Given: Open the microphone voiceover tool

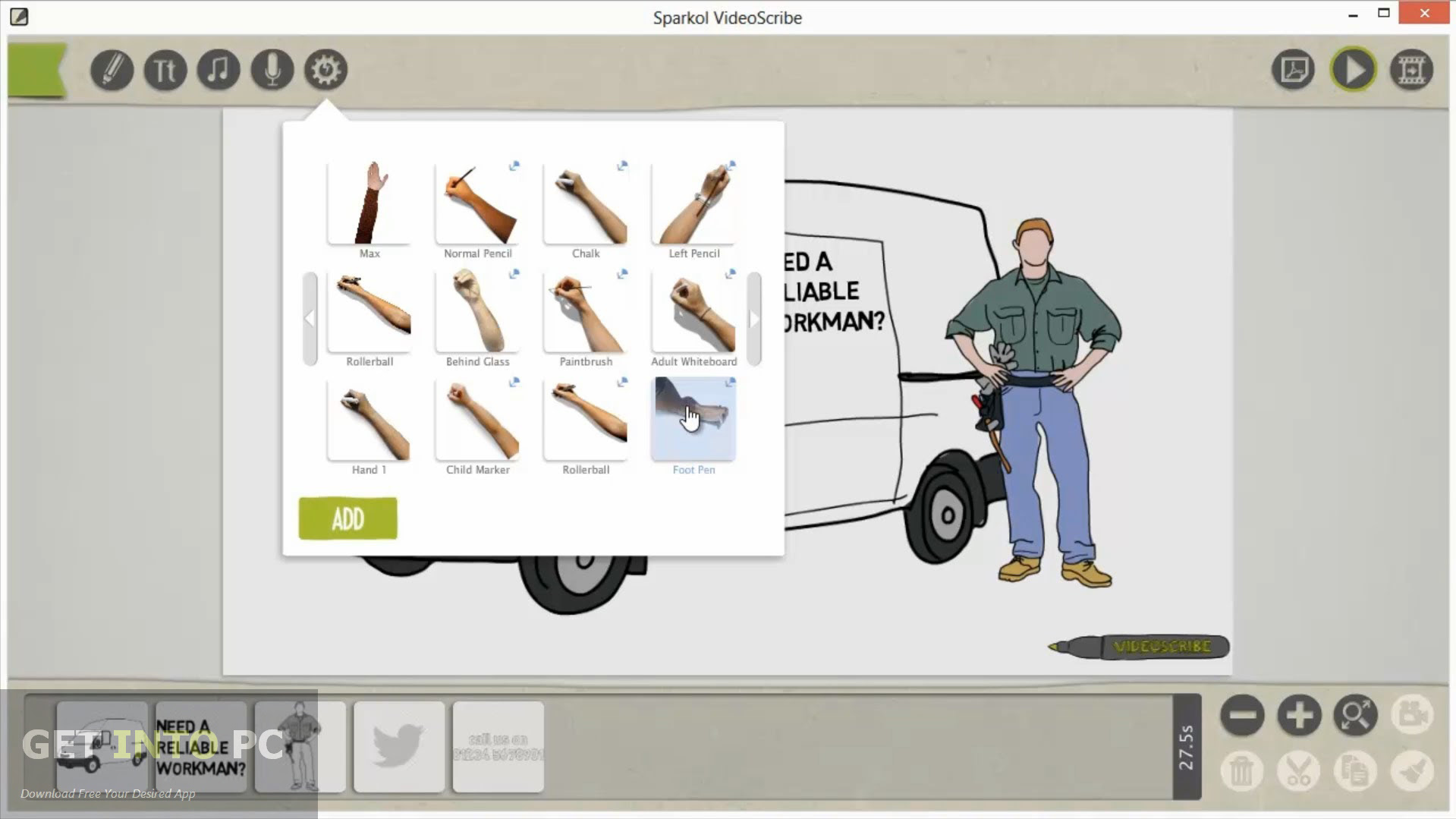Looking at the screenshot, I should tap(272, 71).
